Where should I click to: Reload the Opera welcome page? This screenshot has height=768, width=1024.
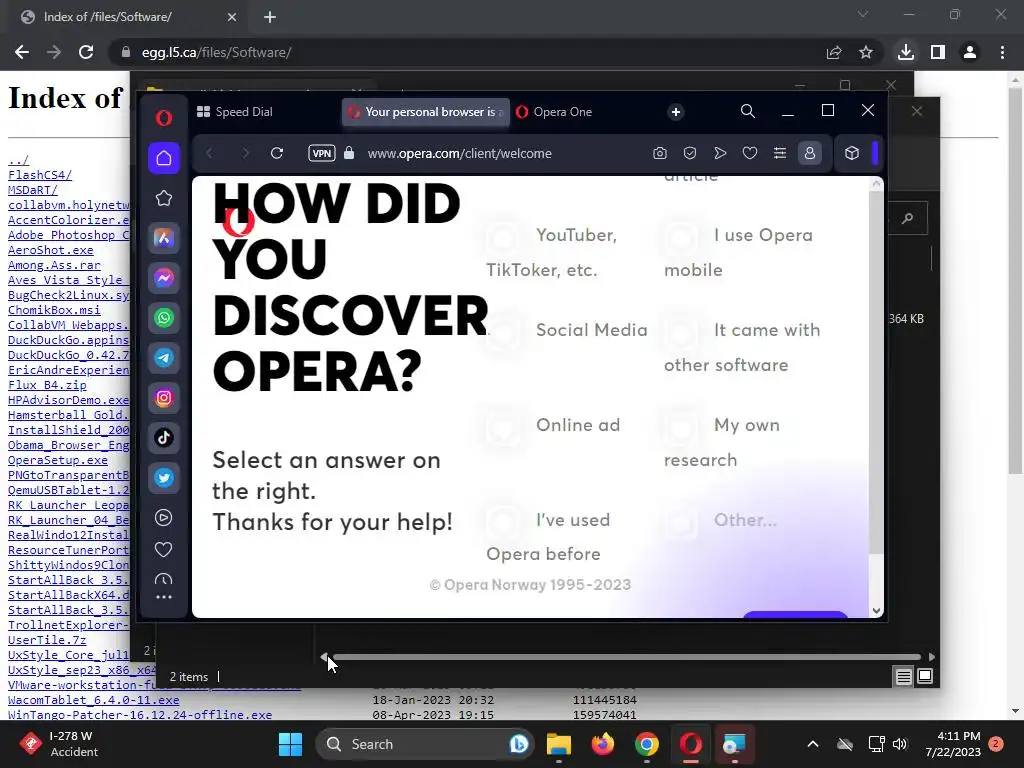pyautogui.click(x=277, y=153)
